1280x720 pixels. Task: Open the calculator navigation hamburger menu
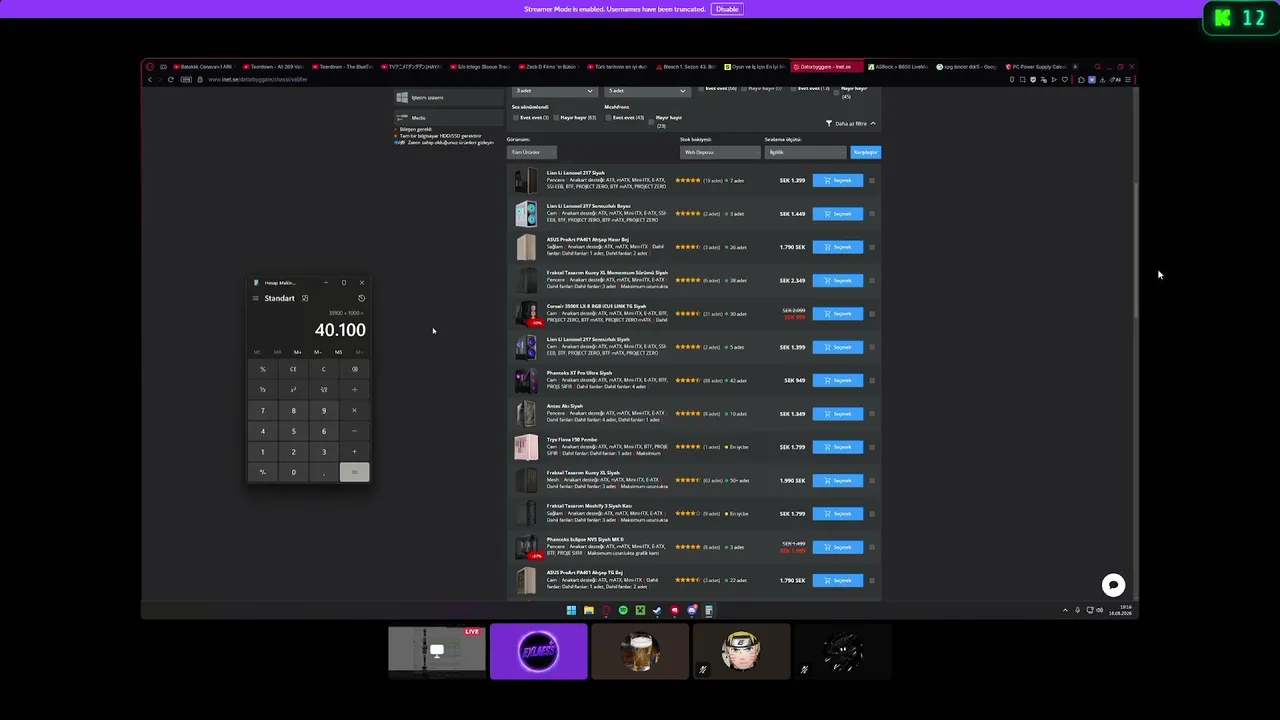click(255, 298)
